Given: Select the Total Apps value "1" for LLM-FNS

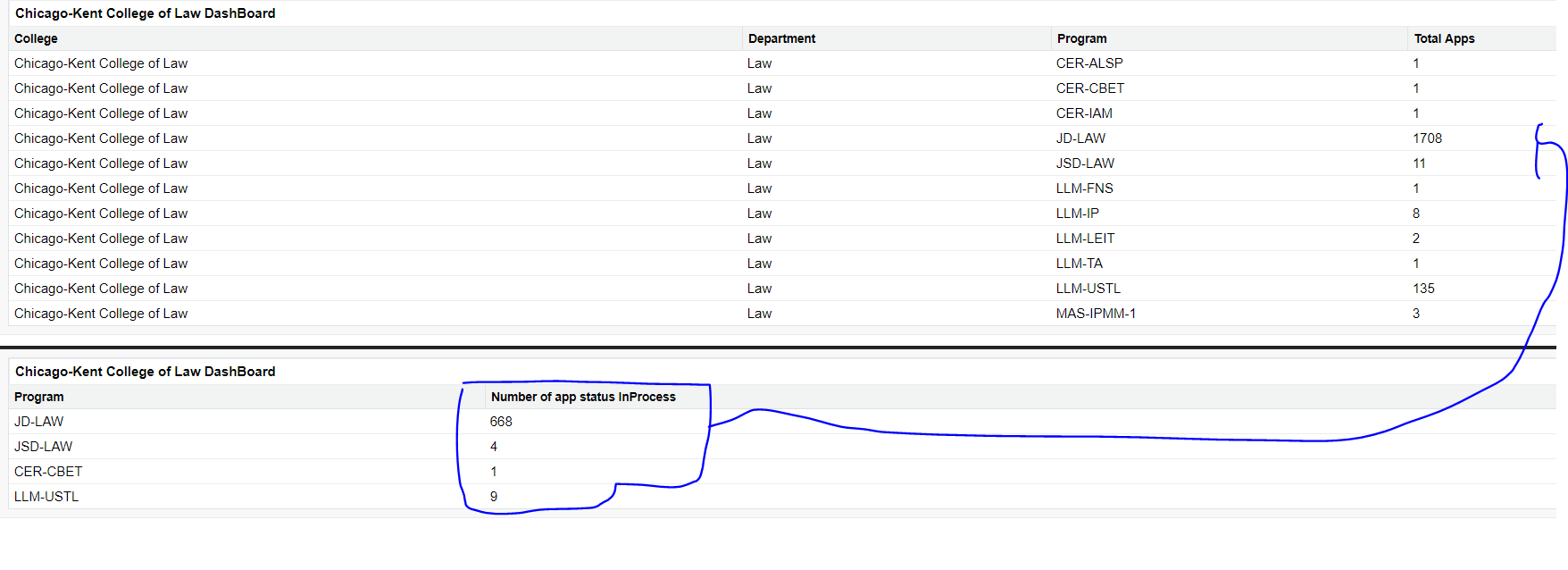Looking at the screenshot, I should pos(1416,189).
